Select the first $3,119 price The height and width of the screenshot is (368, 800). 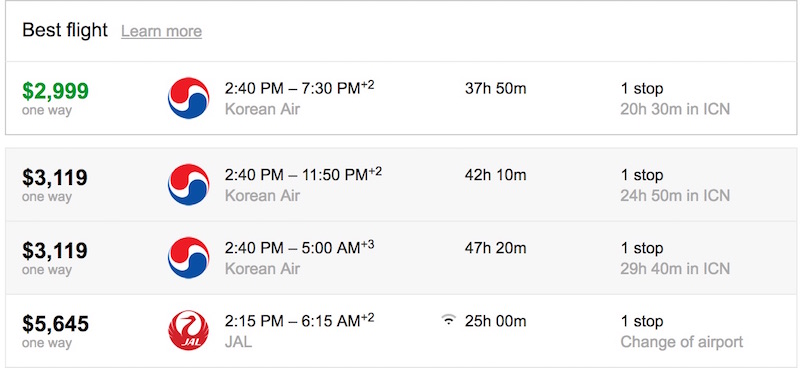[55, 178]
